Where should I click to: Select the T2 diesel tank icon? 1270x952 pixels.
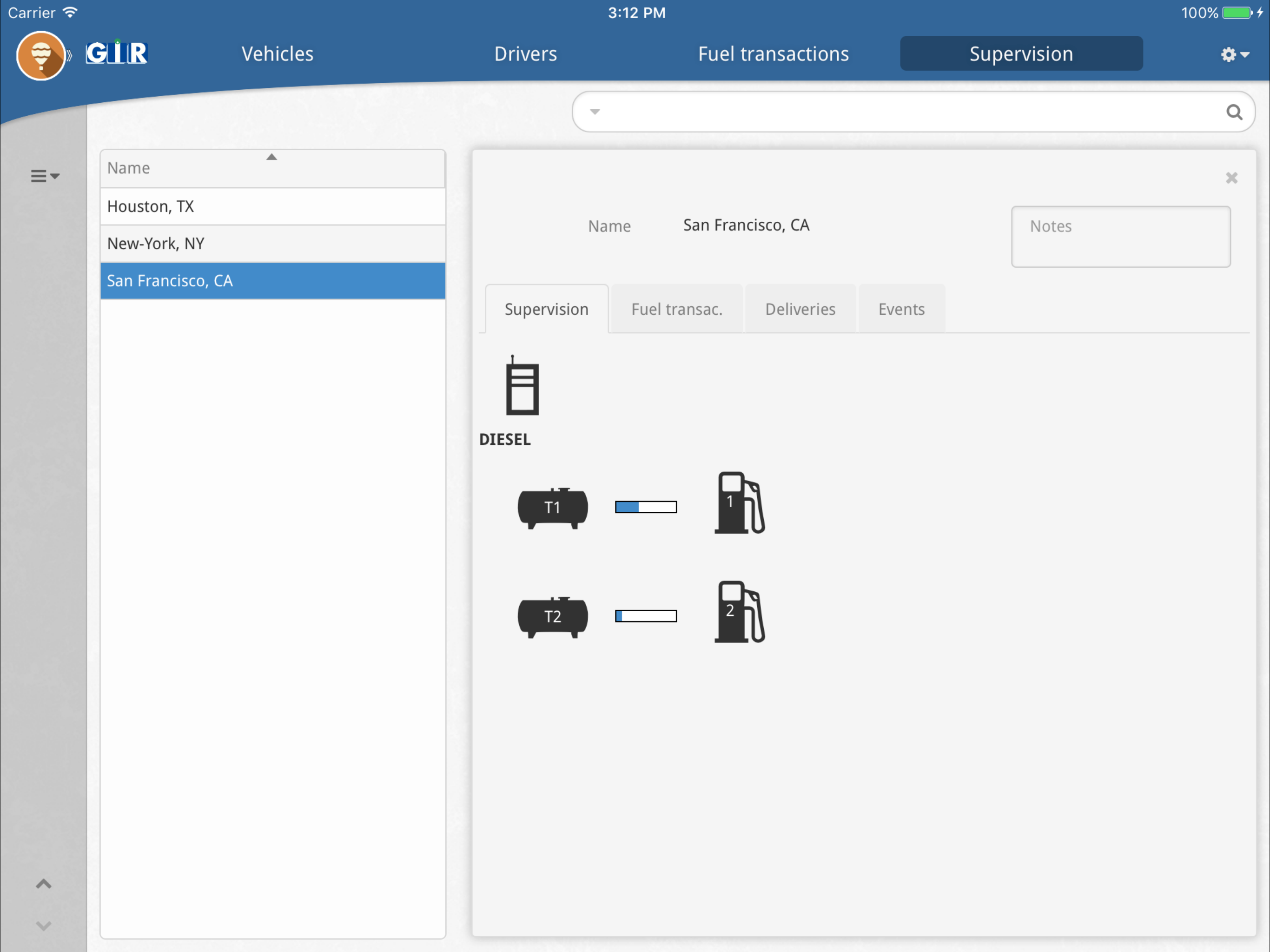pos(552,617)
